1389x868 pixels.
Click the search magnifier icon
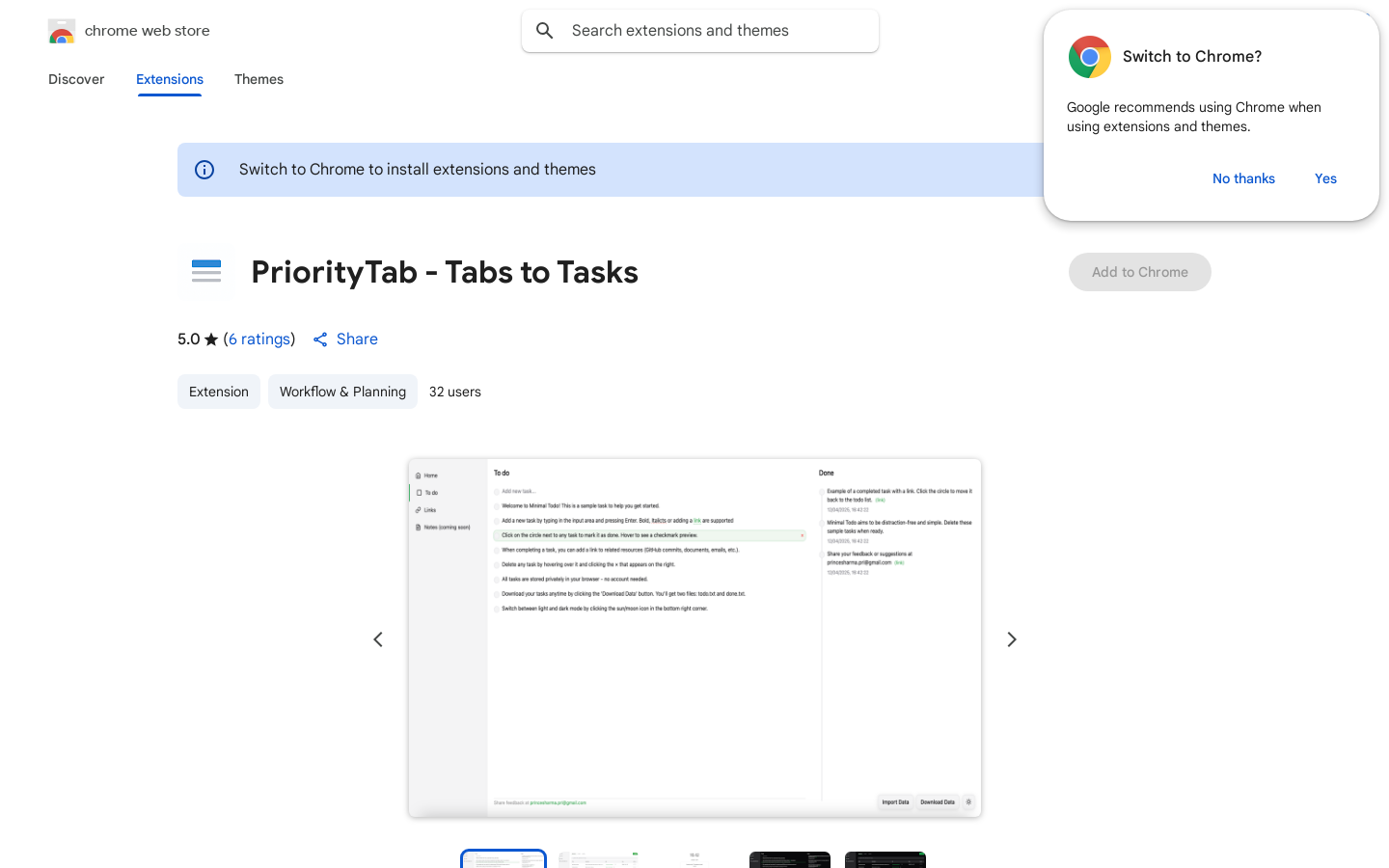coord(545,31)
